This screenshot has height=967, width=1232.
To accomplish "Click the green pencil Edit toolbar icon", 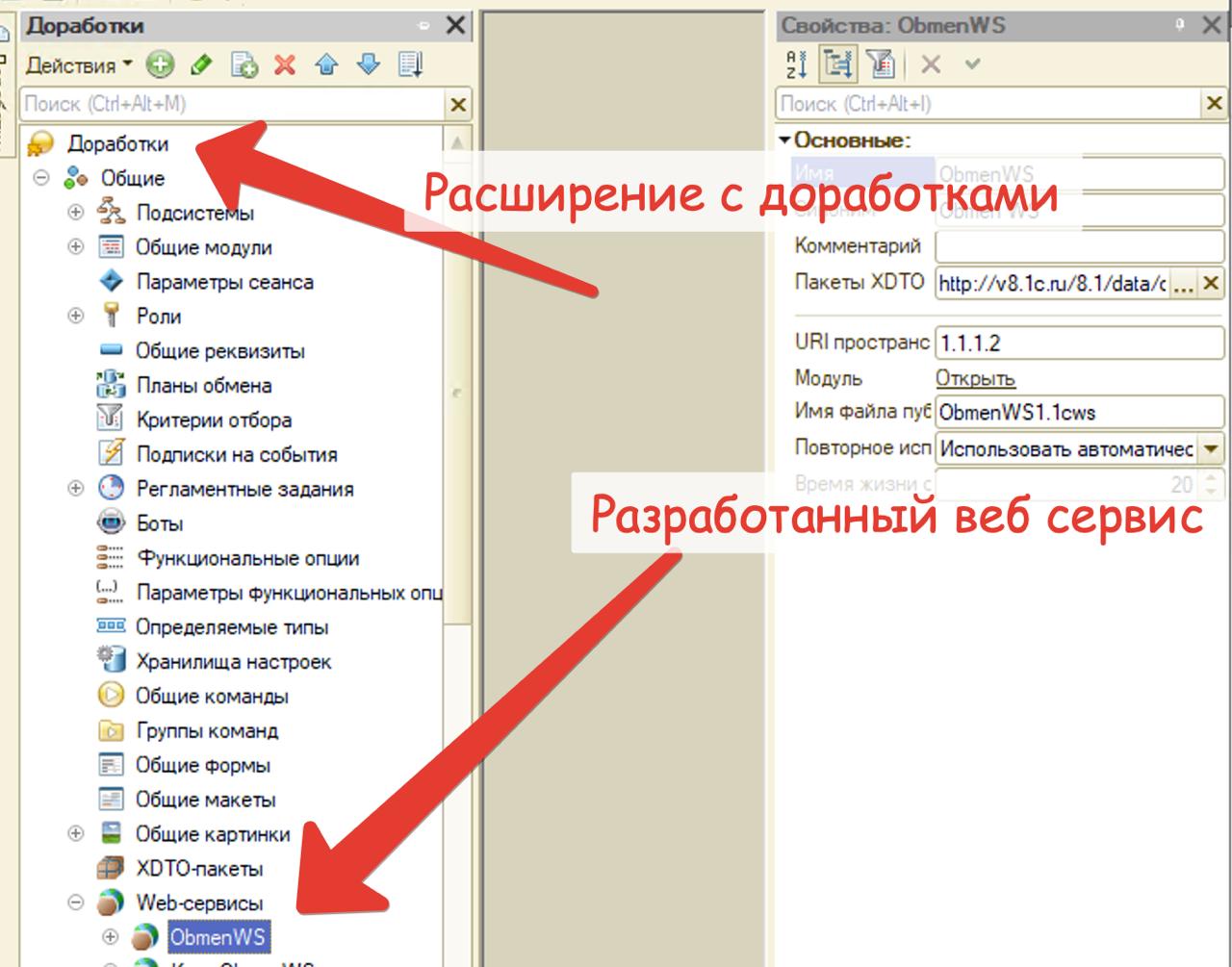I will (x=201, y=65).
